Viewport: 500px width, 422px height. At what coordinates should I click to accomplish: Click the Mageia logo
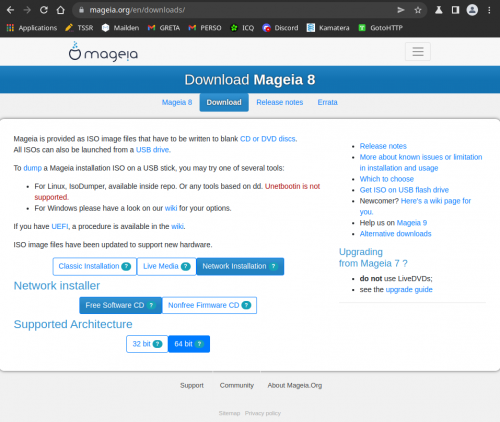103,51
